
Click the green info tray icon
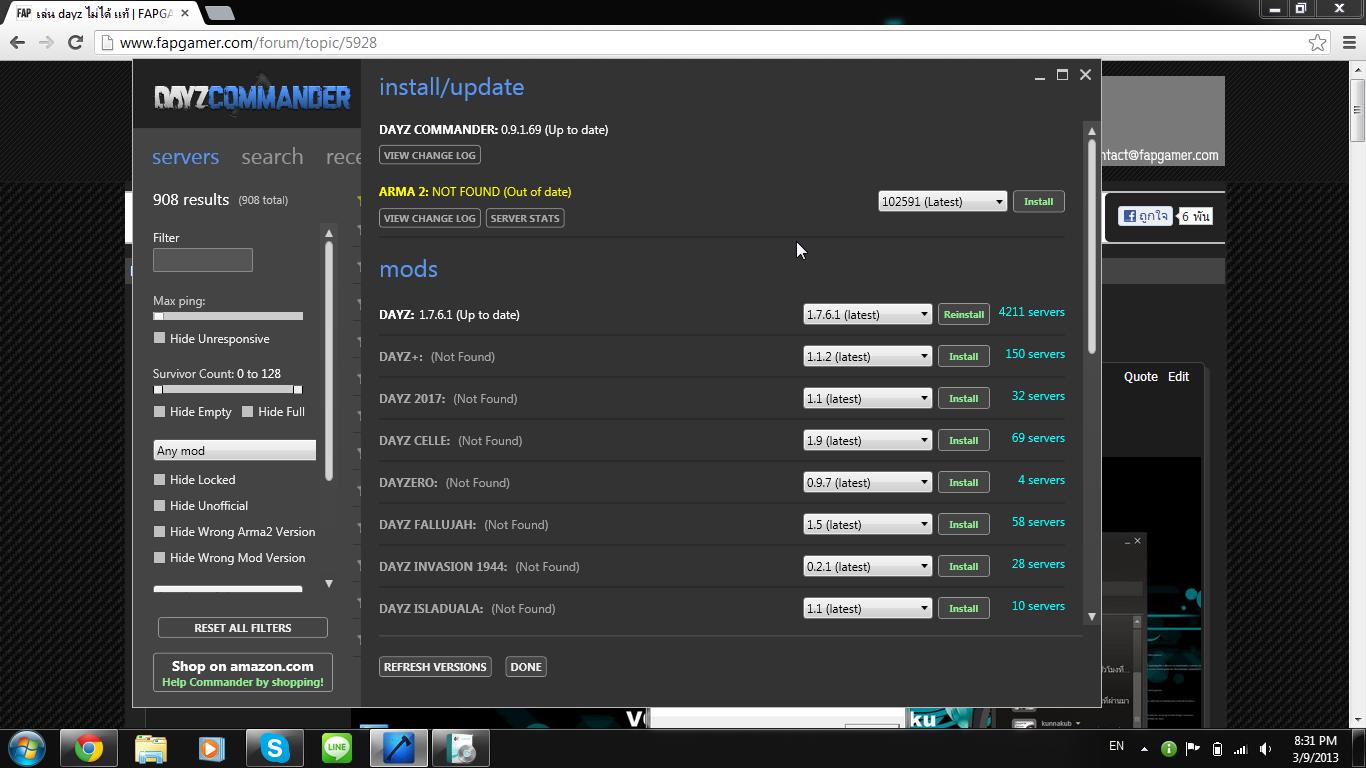pos(1168,748)
